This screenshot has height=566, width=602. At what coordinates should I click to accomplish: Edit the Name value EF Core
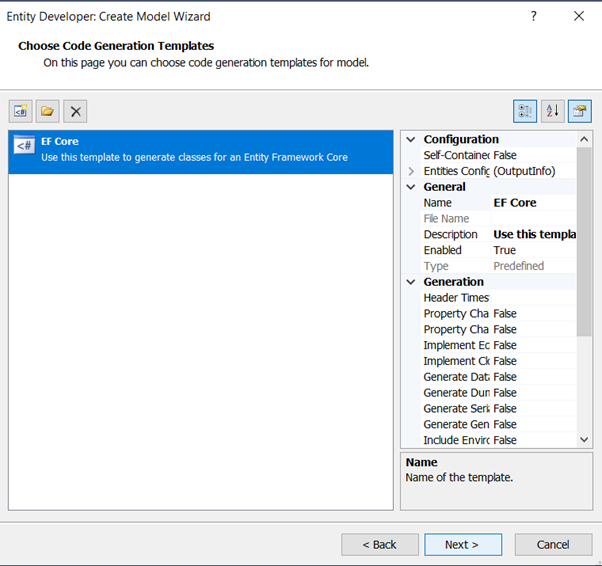pyautogui.click(x=533, y=203)
